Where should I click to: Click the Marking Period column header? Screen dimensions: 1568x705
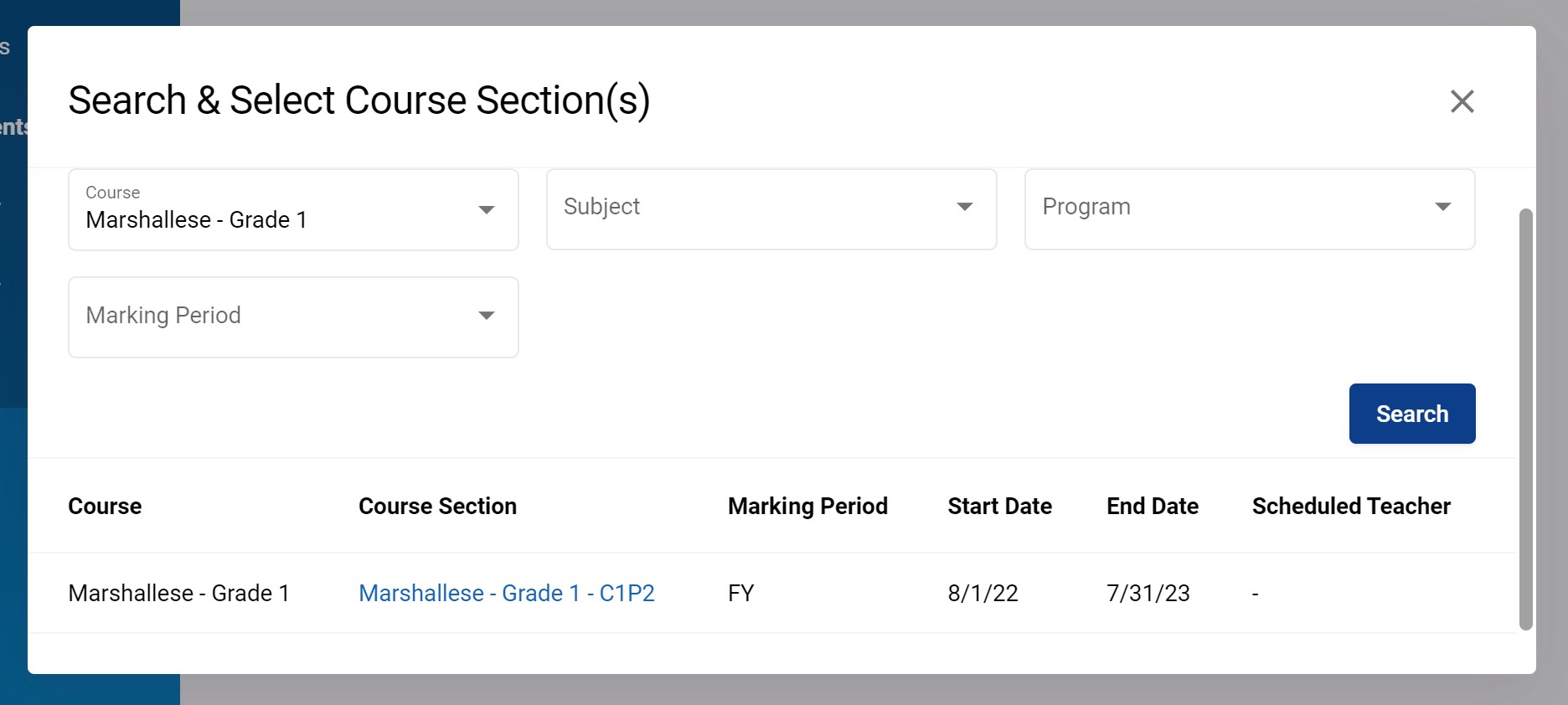tap(807, 507)
